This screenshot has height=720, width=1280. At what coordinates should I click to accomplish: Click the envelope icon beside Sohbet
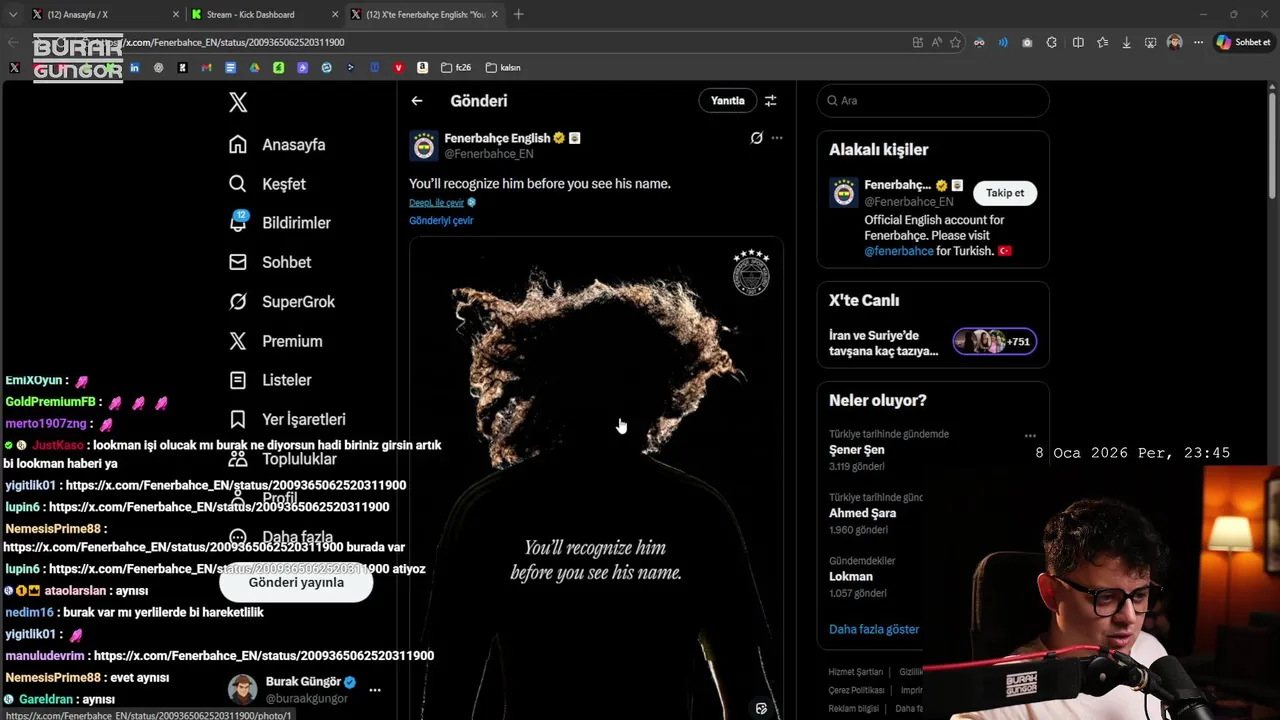(238, 262)
